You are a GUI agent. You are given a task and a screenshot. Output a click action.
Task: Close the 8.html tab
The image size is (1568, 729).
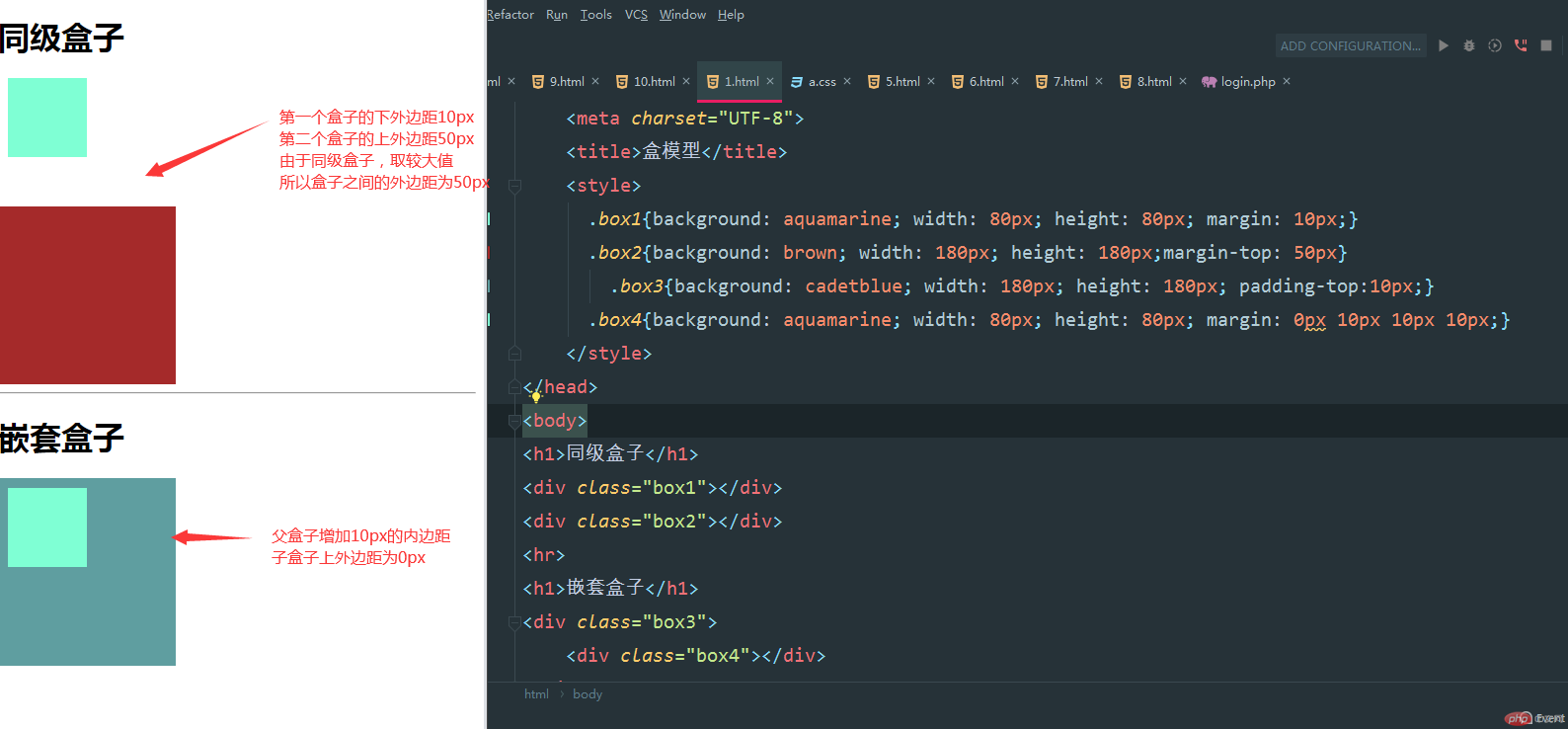pyautogui.click(x=1183, y=82)
